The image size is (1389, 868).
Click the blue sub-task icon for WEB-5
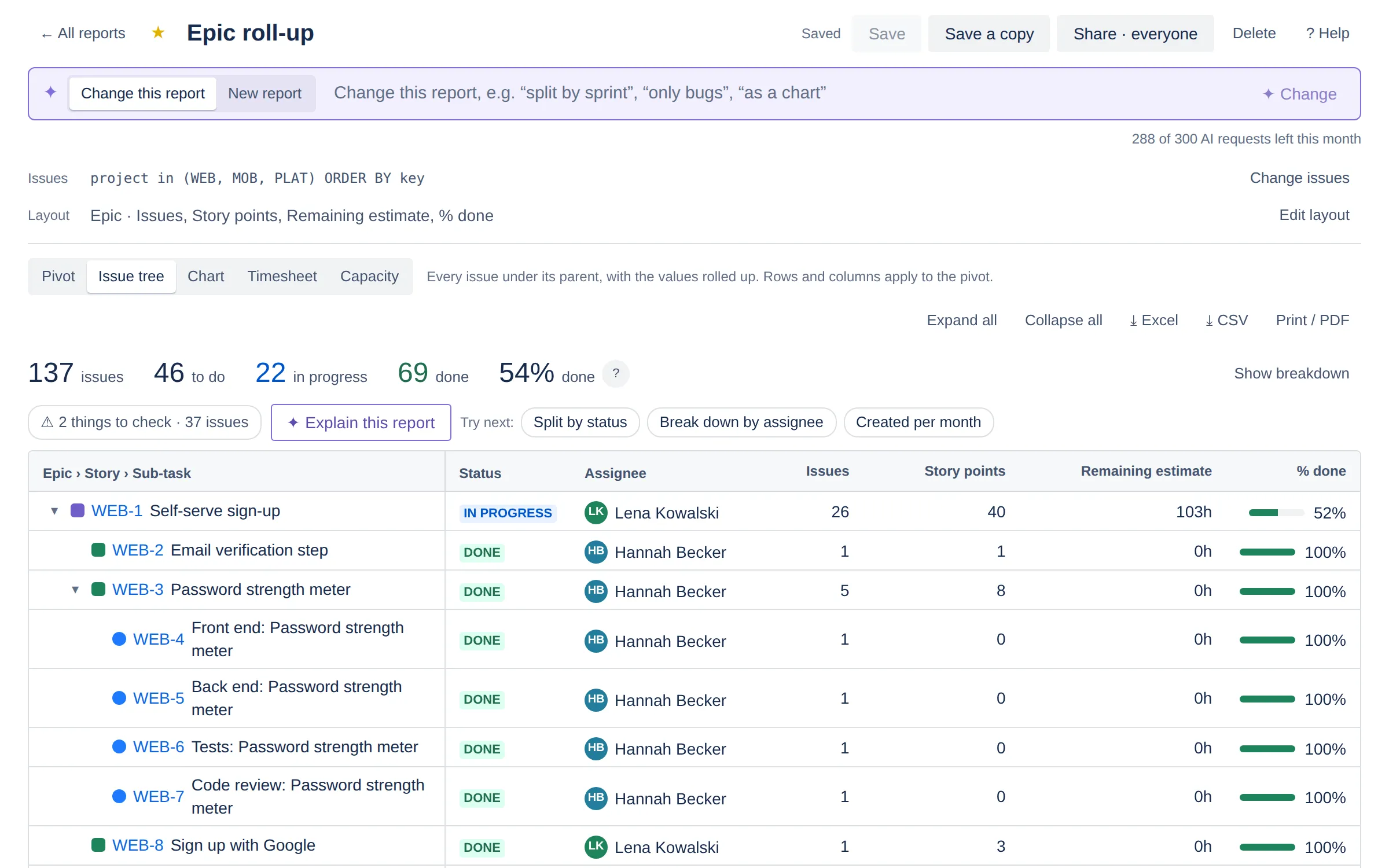[x=119, y=698]
